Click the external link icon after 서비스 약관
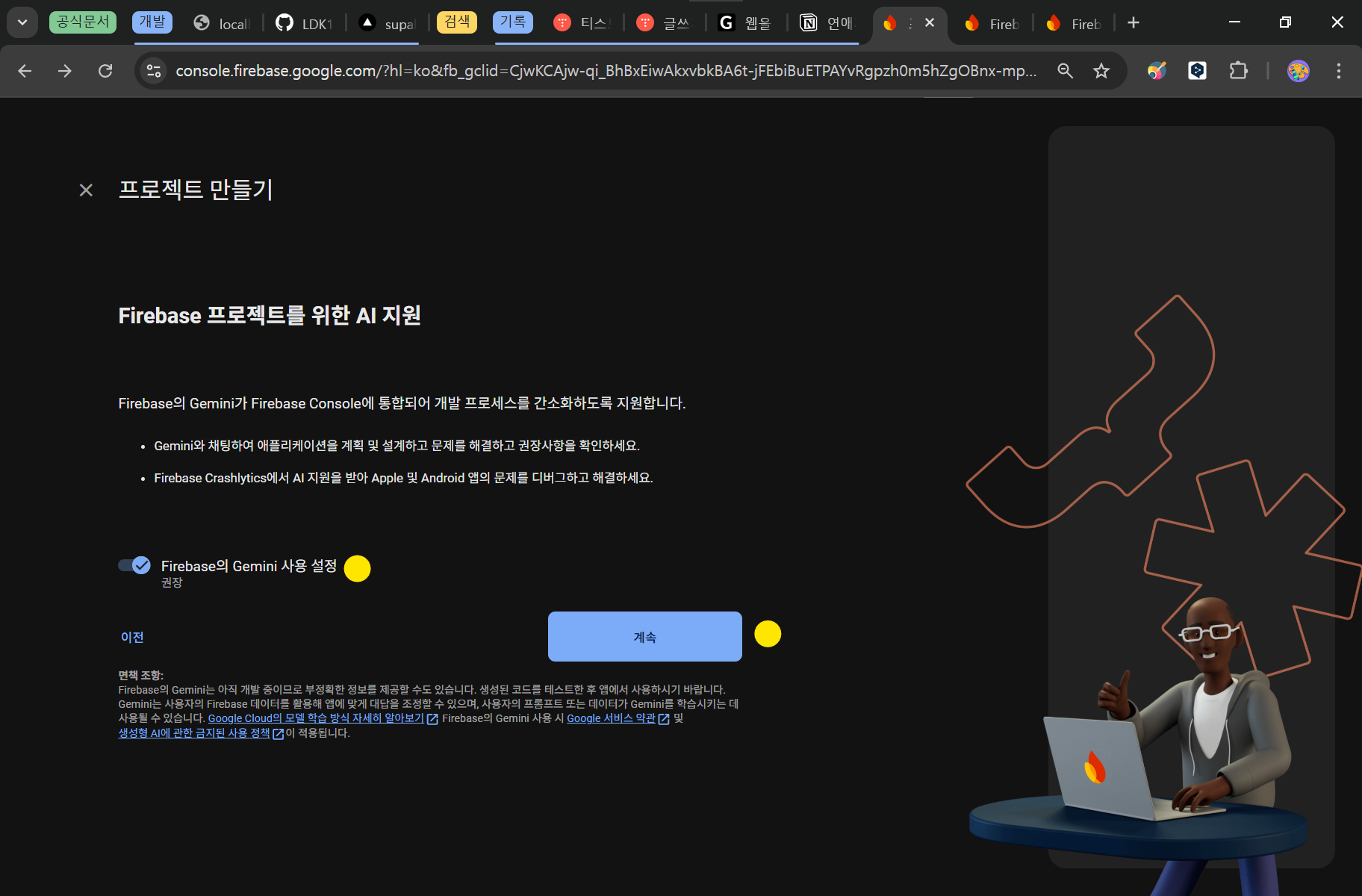This screenshot has width=1362, height=896. (664, 719)
